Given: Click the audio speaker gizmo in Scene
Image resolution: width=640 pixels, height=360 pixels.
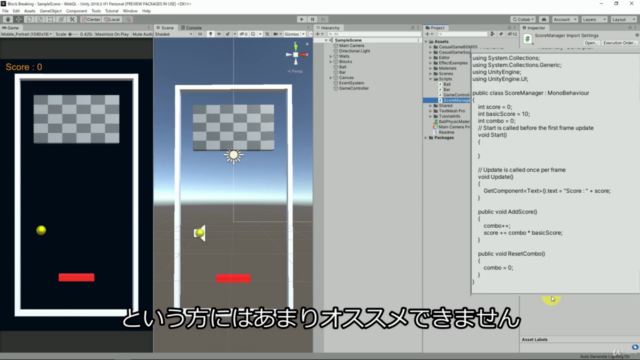Looking at the screenshot, I should pos(200,233).
